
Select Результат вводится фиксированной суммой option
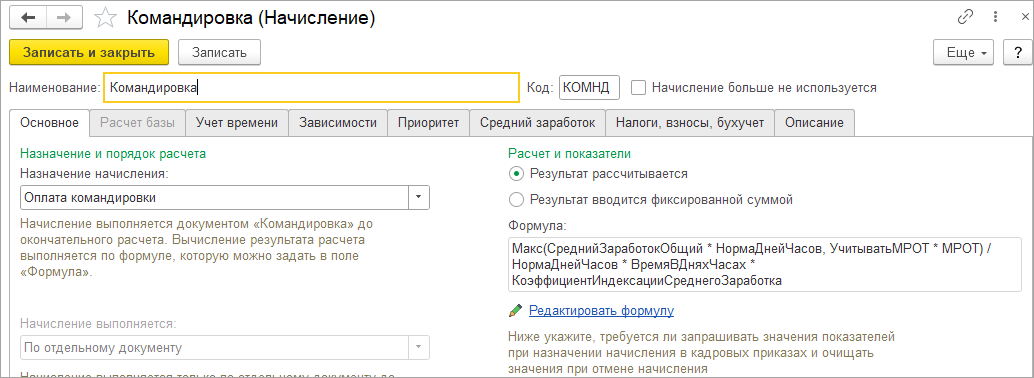pos(517,199)
